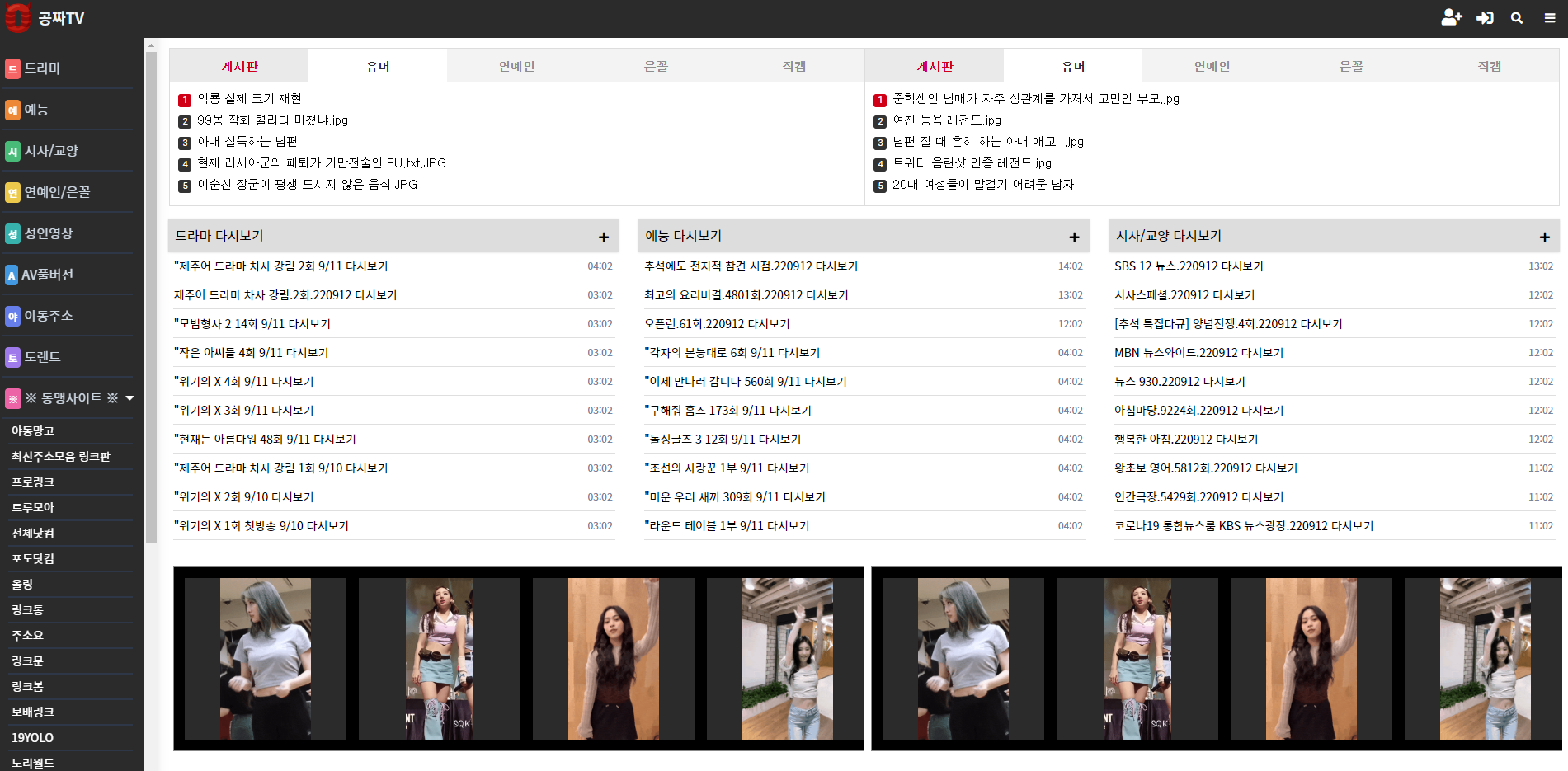1568x771 pixels.
Task: Expand 예능 다시보기 with plus button
Action: pyautogui.click(x=1074, y=237)
